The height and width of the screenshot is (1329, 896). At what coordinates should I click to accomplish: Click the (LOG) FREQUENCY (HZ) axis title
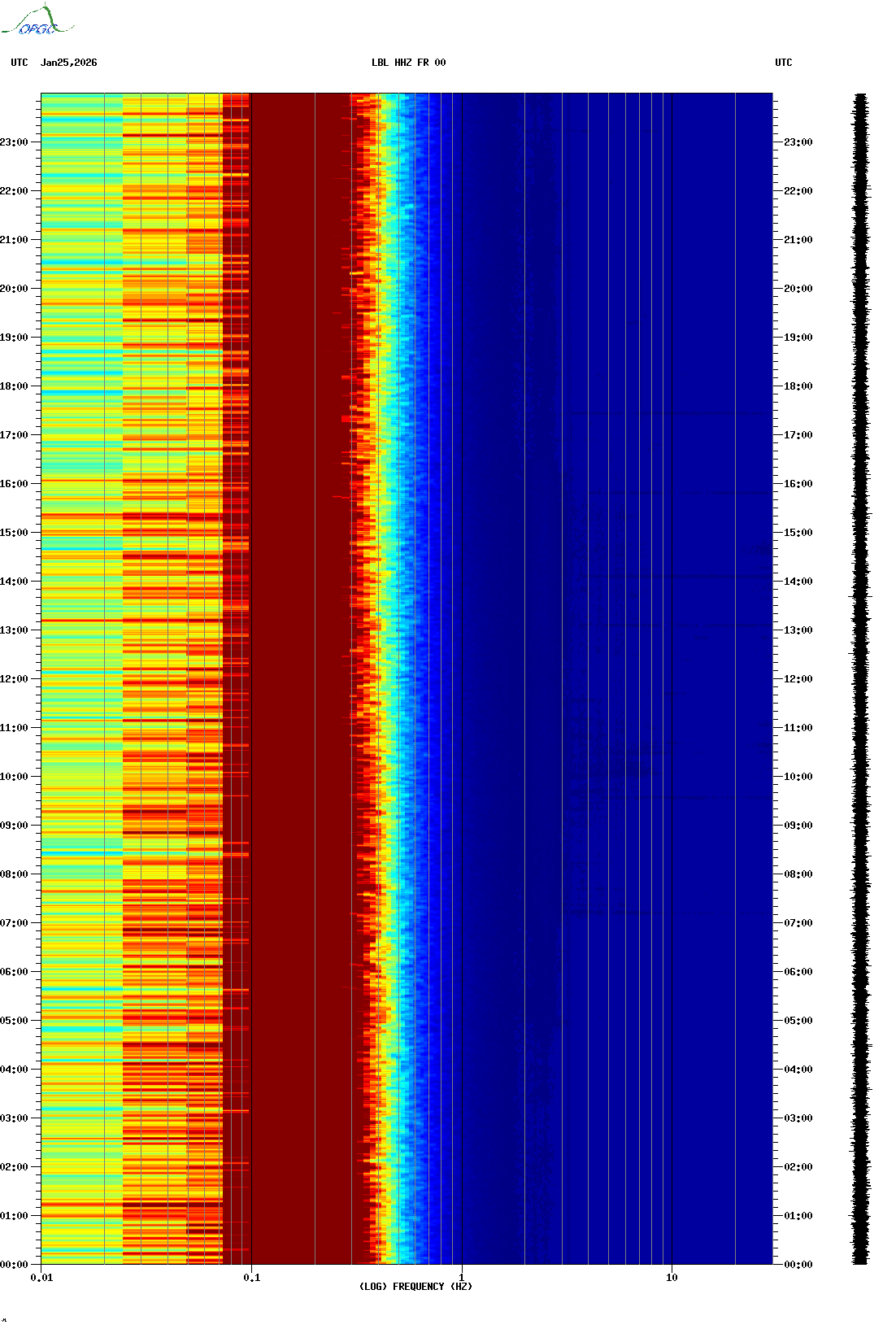[415, 1287]
